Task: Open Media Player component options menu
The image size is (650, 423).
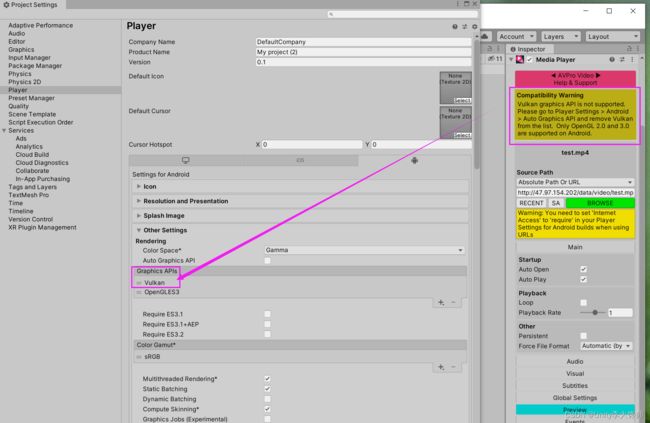Action: pos(632,60)
